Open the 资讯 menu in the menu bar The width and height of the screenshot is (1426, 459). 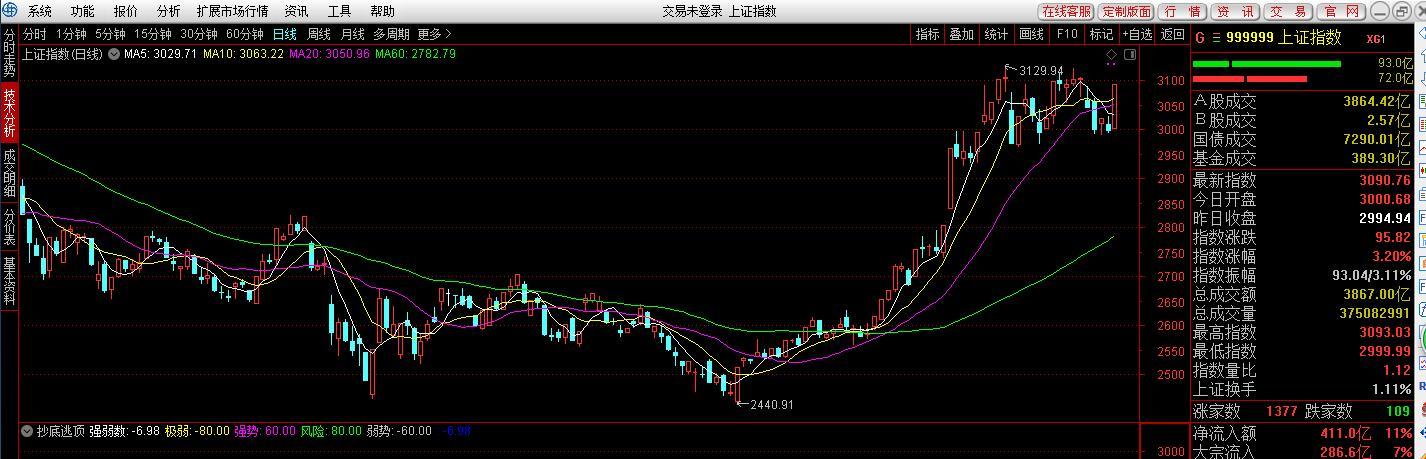296,11
